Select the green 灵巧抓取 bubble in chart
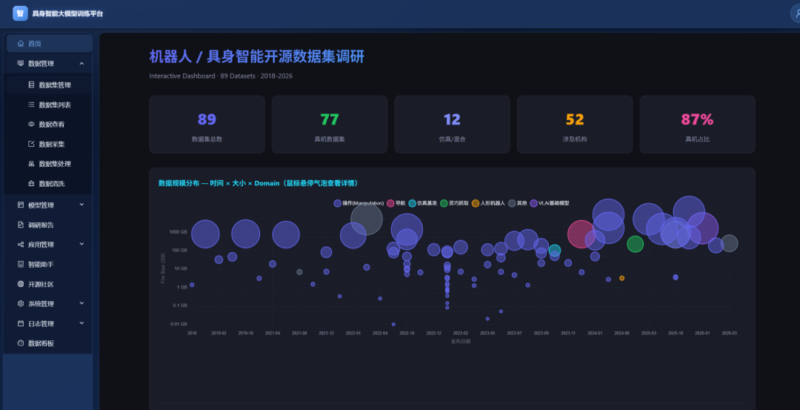800x410 pixels. point(635,244)
